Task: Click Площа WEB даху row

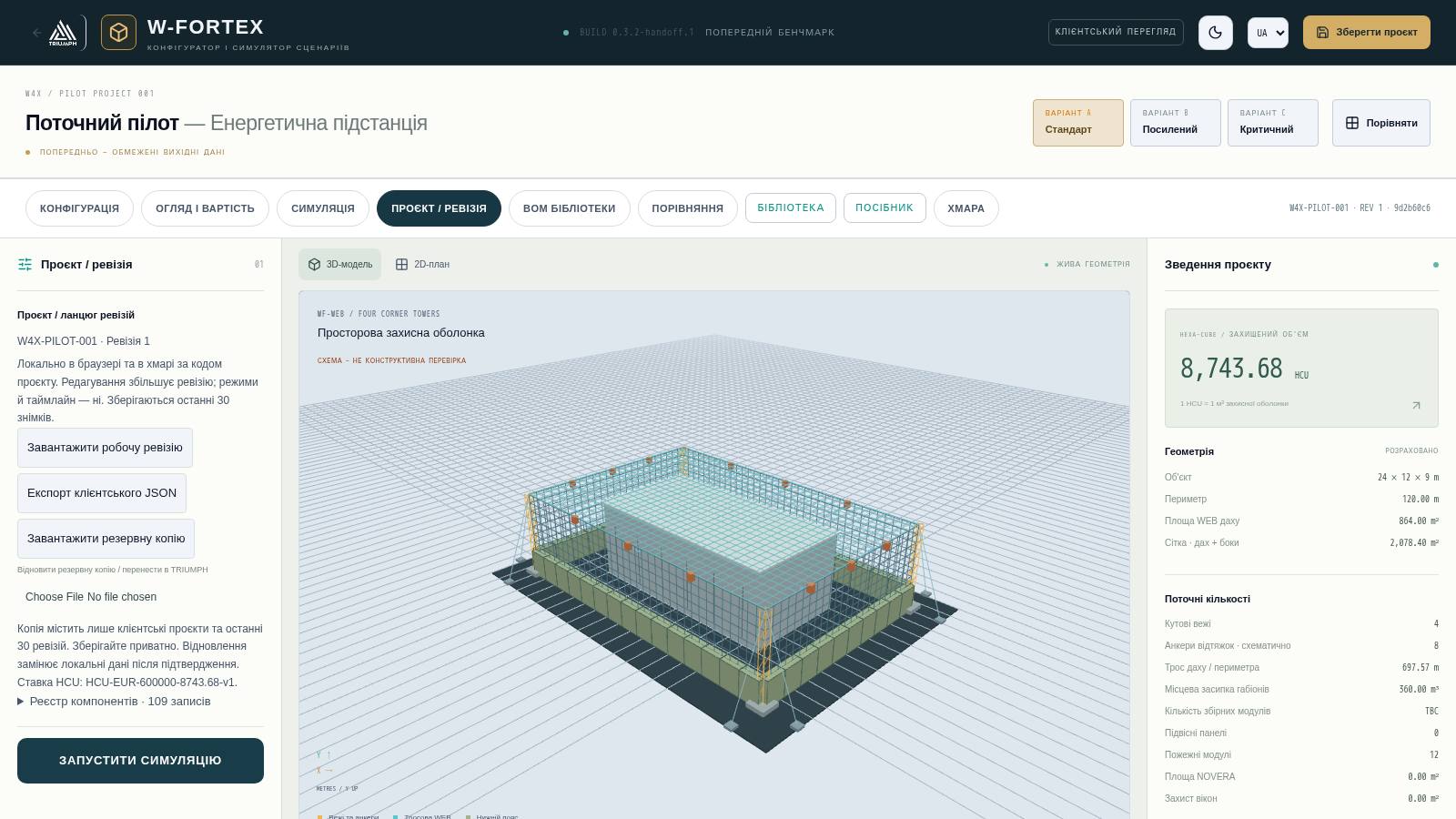Action: pyautogui.click(x=1301, y=521)
